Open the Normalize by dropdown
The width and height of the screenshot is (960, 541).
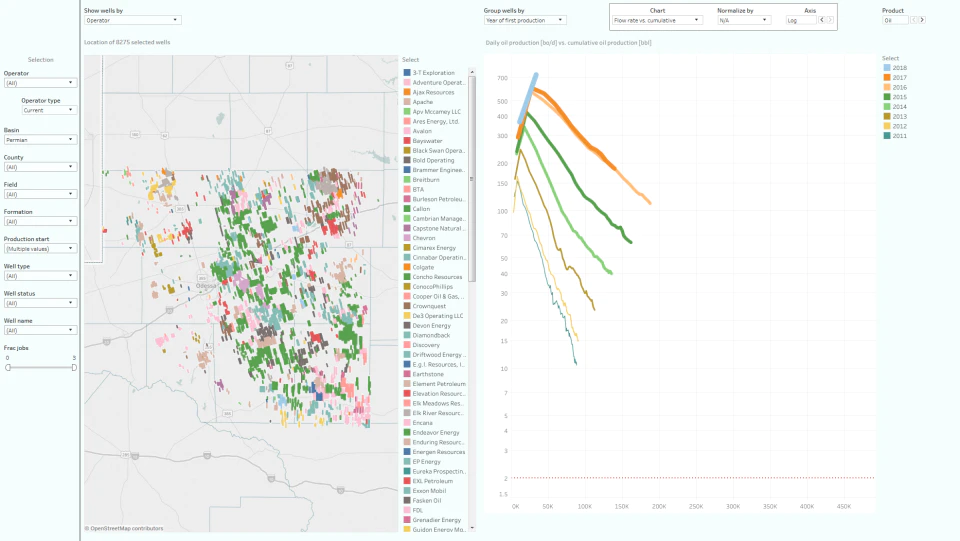pos(743,20)
